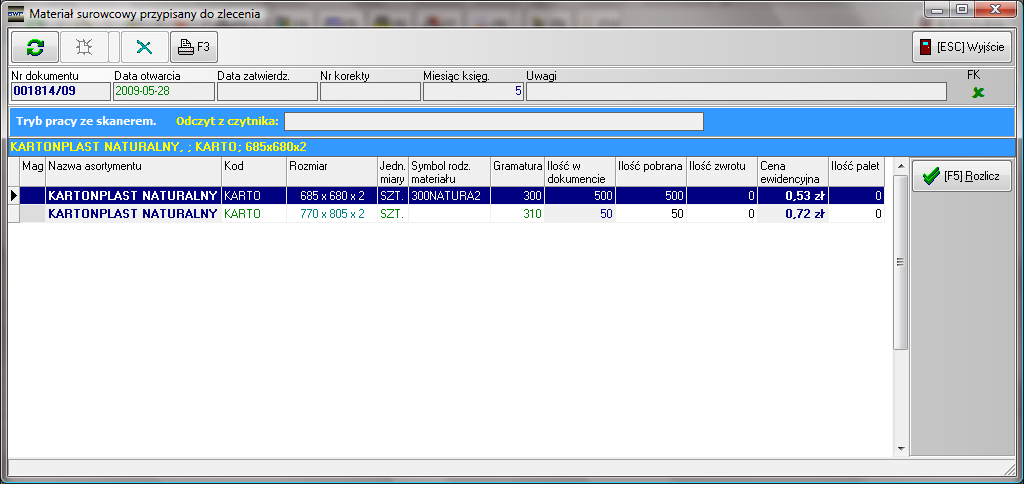This screenshot has height=484, width=1024.
Task: Click the Uwagi notes field
Action: [735, 92]
